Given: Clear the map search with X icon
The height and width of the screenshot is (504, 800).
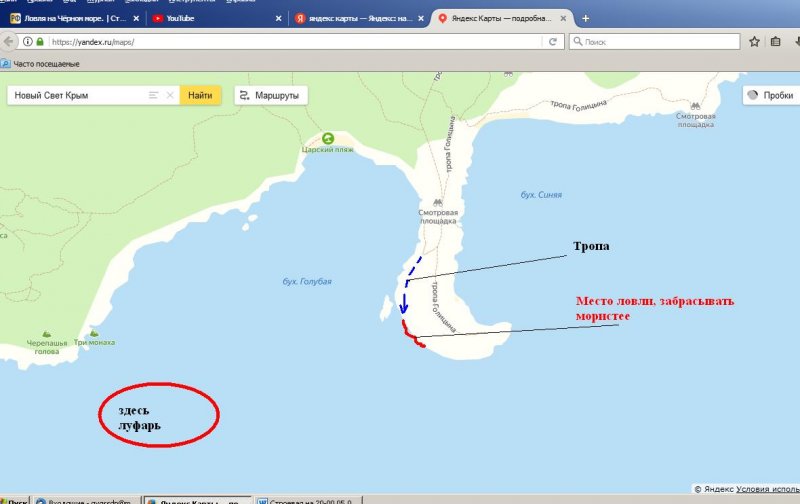Looking at the screenshot, I should pos(170,95).
